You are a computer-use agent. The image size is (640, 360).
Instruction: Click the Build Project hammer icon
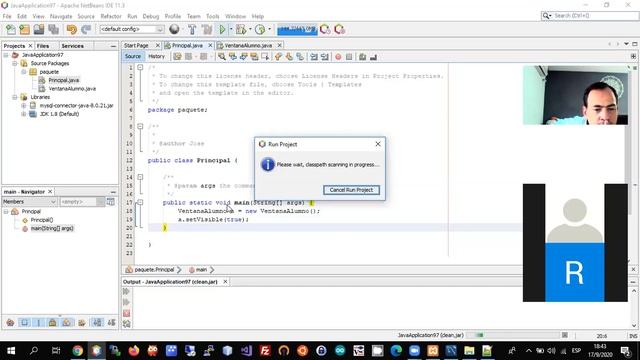click(x=192, y=29)
